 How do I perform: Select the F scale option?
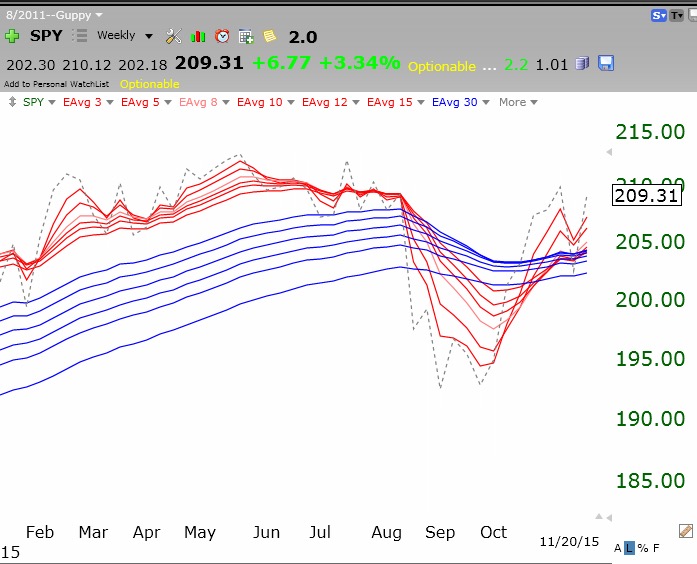pos(656,548)
